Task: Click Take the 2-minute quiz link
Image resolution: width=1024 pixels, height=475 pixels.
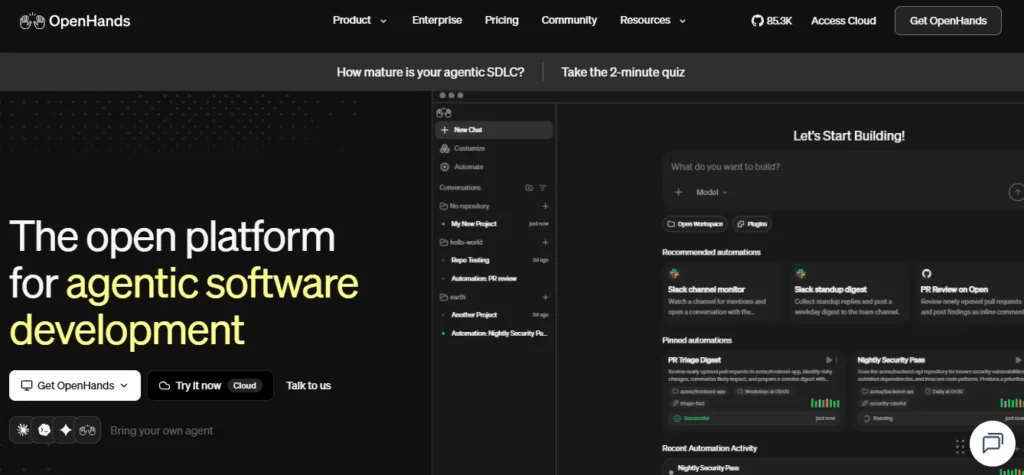Action: 623,72
